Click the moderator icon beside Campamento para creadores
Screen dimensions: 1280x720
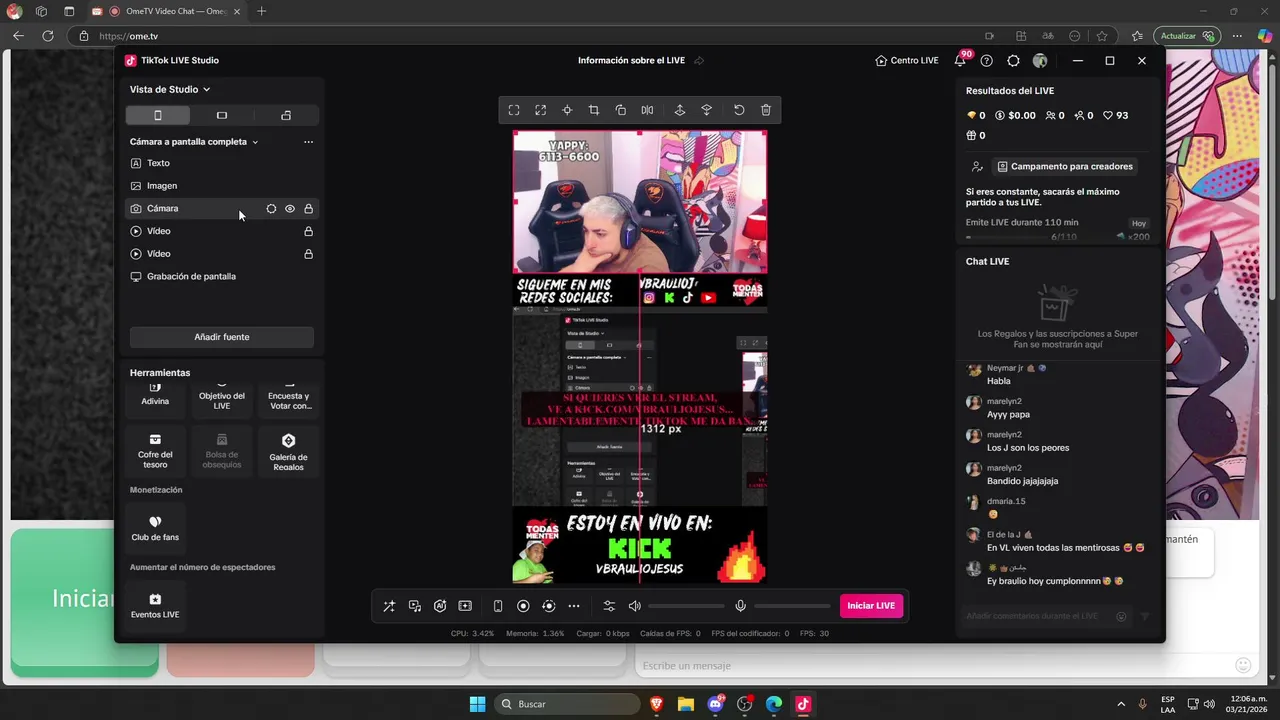coord(977,167)
